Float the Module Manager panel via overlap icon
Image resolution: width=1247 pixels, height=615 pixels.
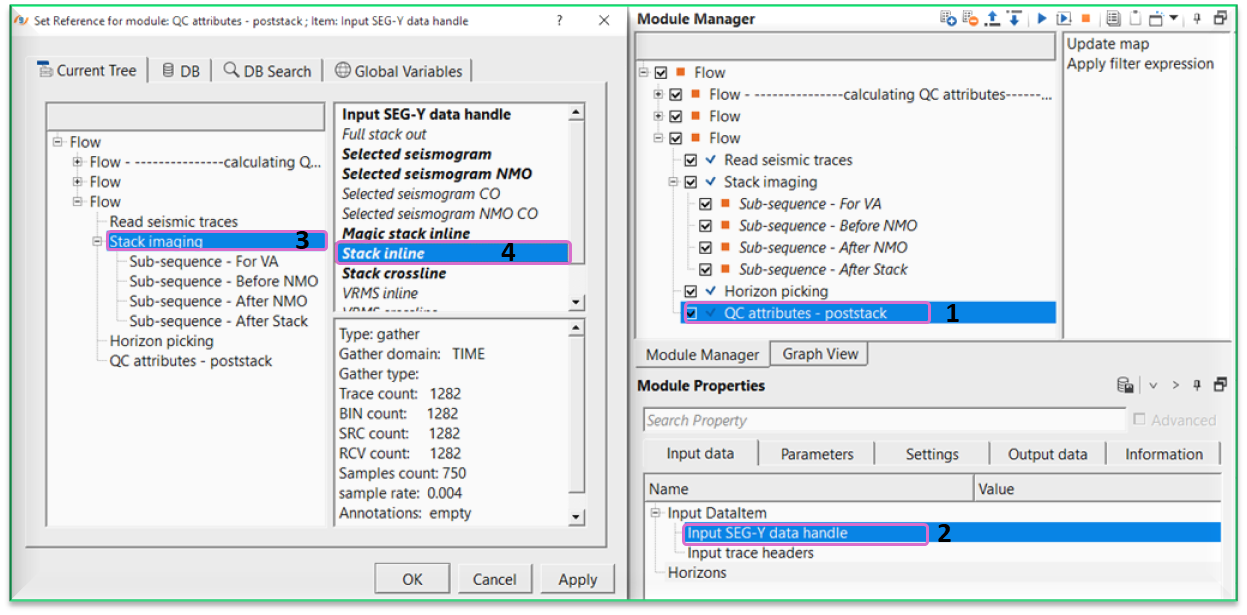coord(1219,17)
